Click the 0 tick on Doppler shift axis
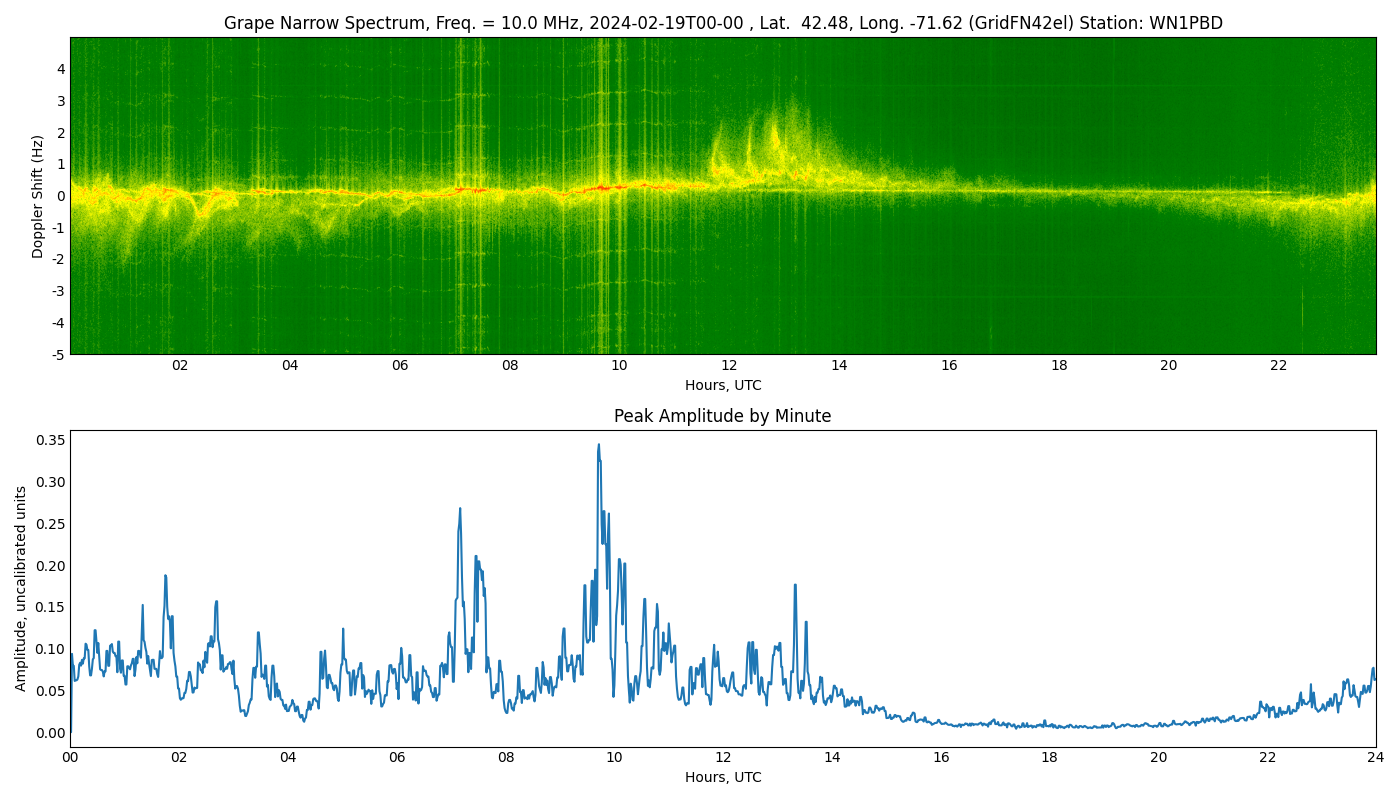This screenshot has width=1400, height=800. pos(61,196)
